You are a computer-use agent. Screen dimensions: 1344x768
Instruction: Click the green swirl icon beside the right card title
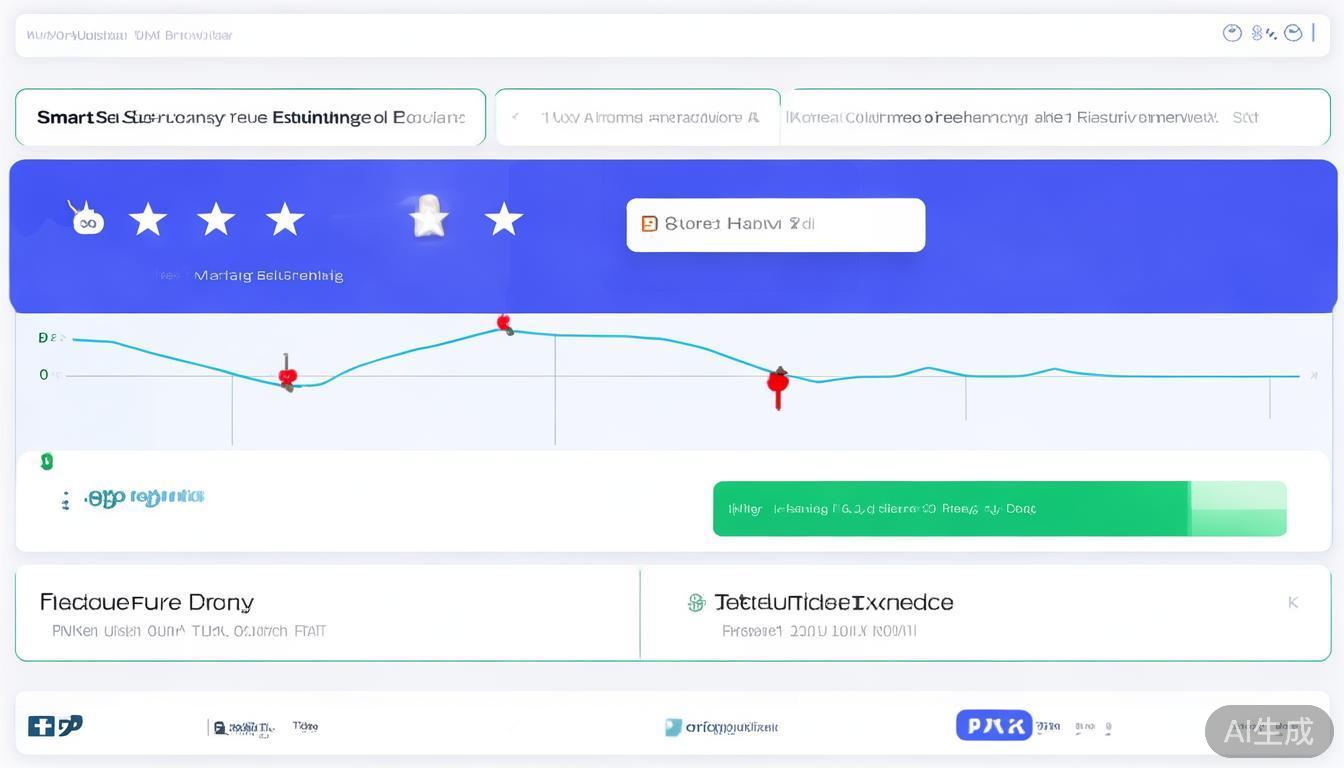[x=697, y=602]
